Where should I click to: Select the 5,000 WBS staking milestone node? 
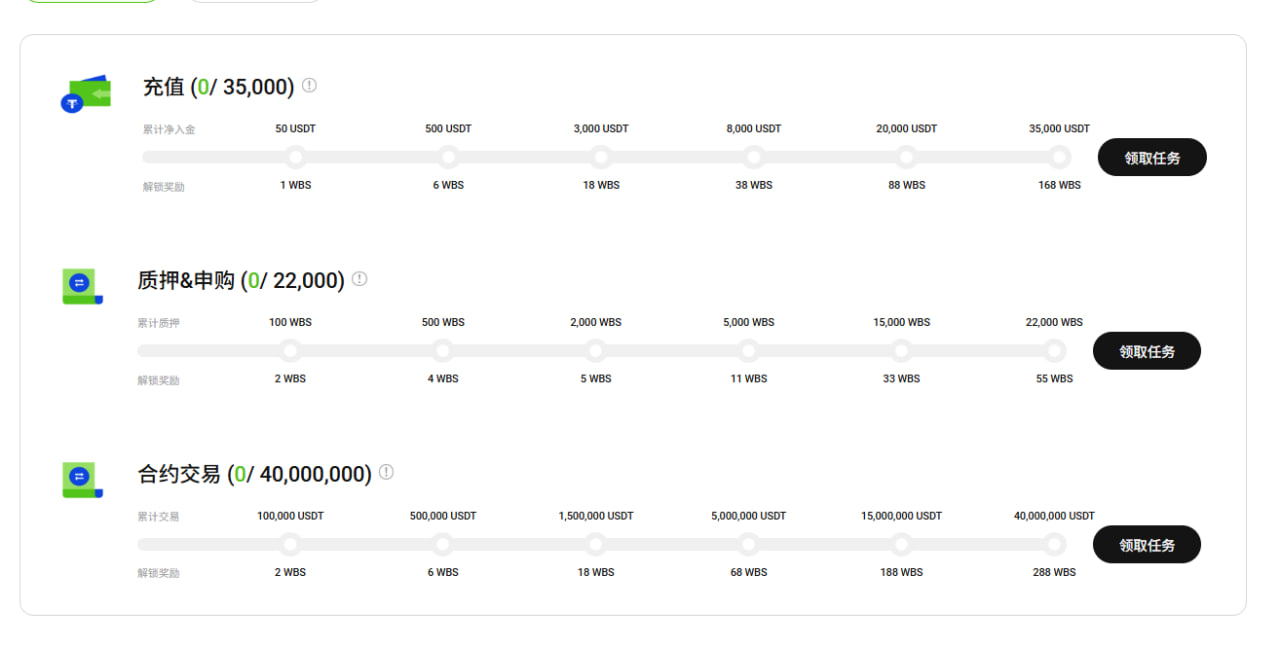pos(749,351)
